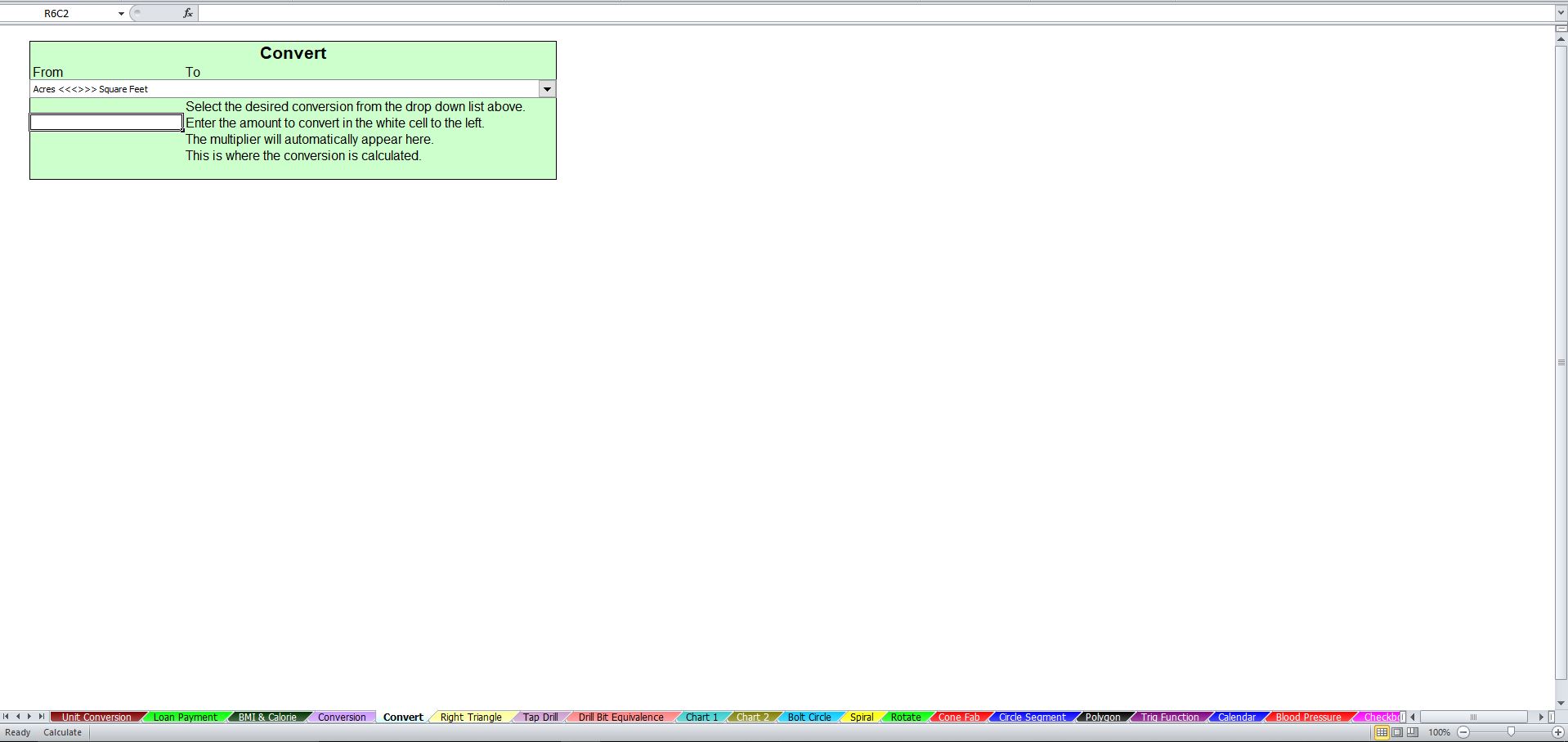The image size is (1568, 742).
Task: Jump to last sheet tab arrow
Action: (x=42, y=717)
